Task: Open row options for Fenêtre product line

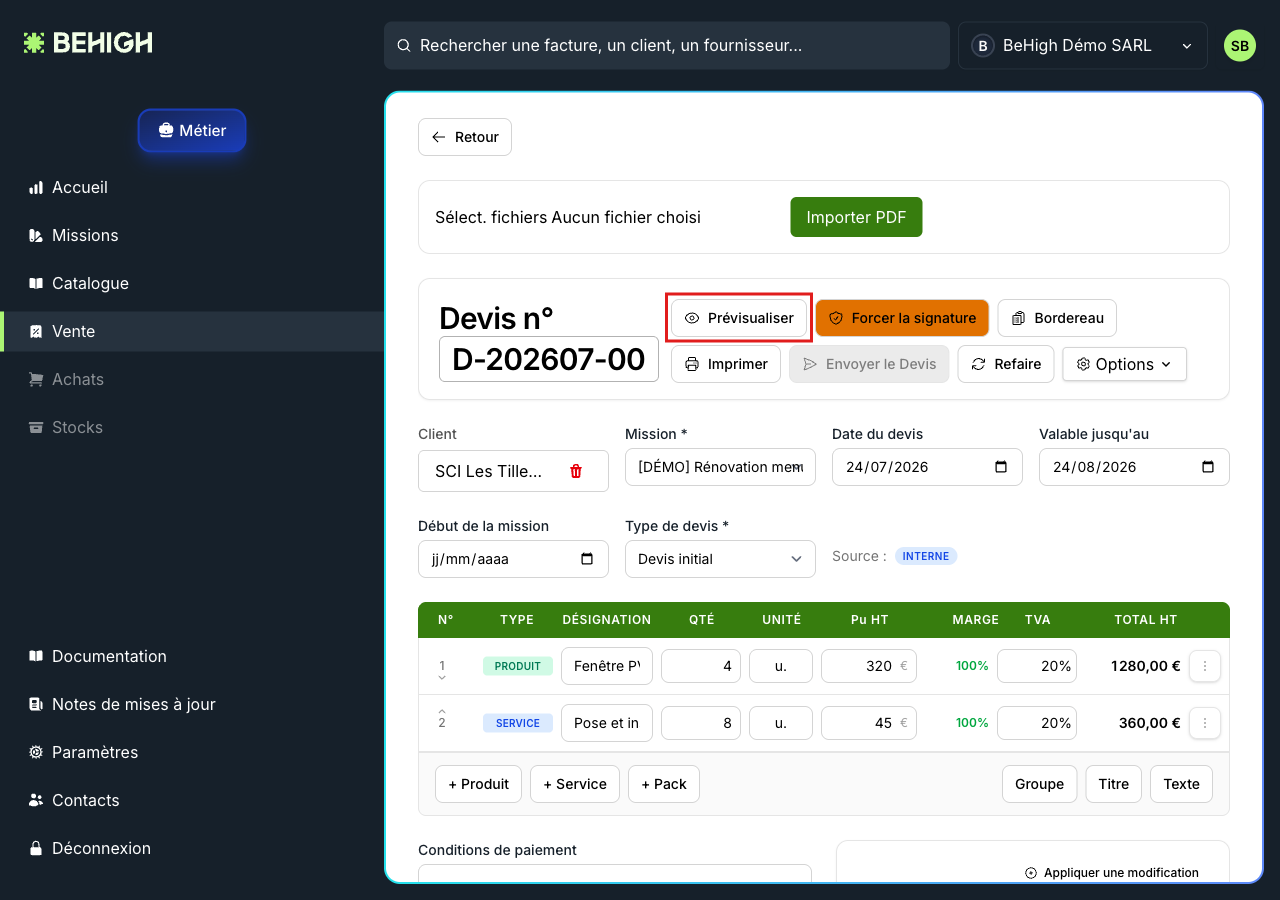Action: coord(1205,666)
